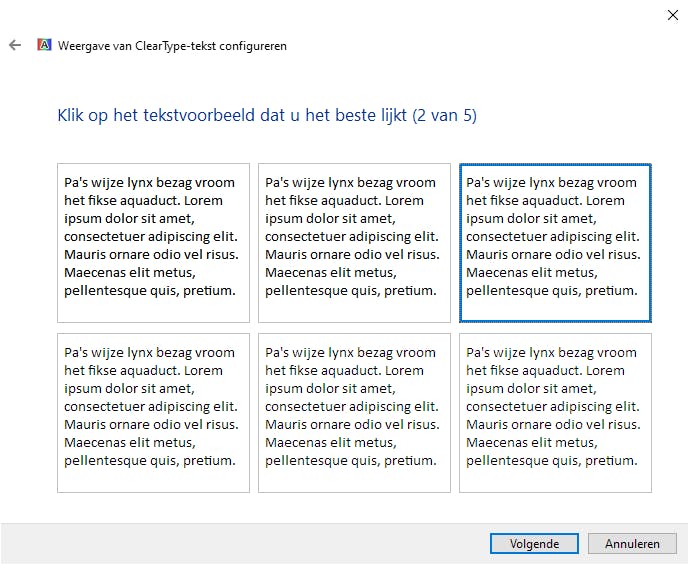This screenshot has height=565, width=689.
Task: Continue to step 3 with Volgende
Action: tap(534, 544)
